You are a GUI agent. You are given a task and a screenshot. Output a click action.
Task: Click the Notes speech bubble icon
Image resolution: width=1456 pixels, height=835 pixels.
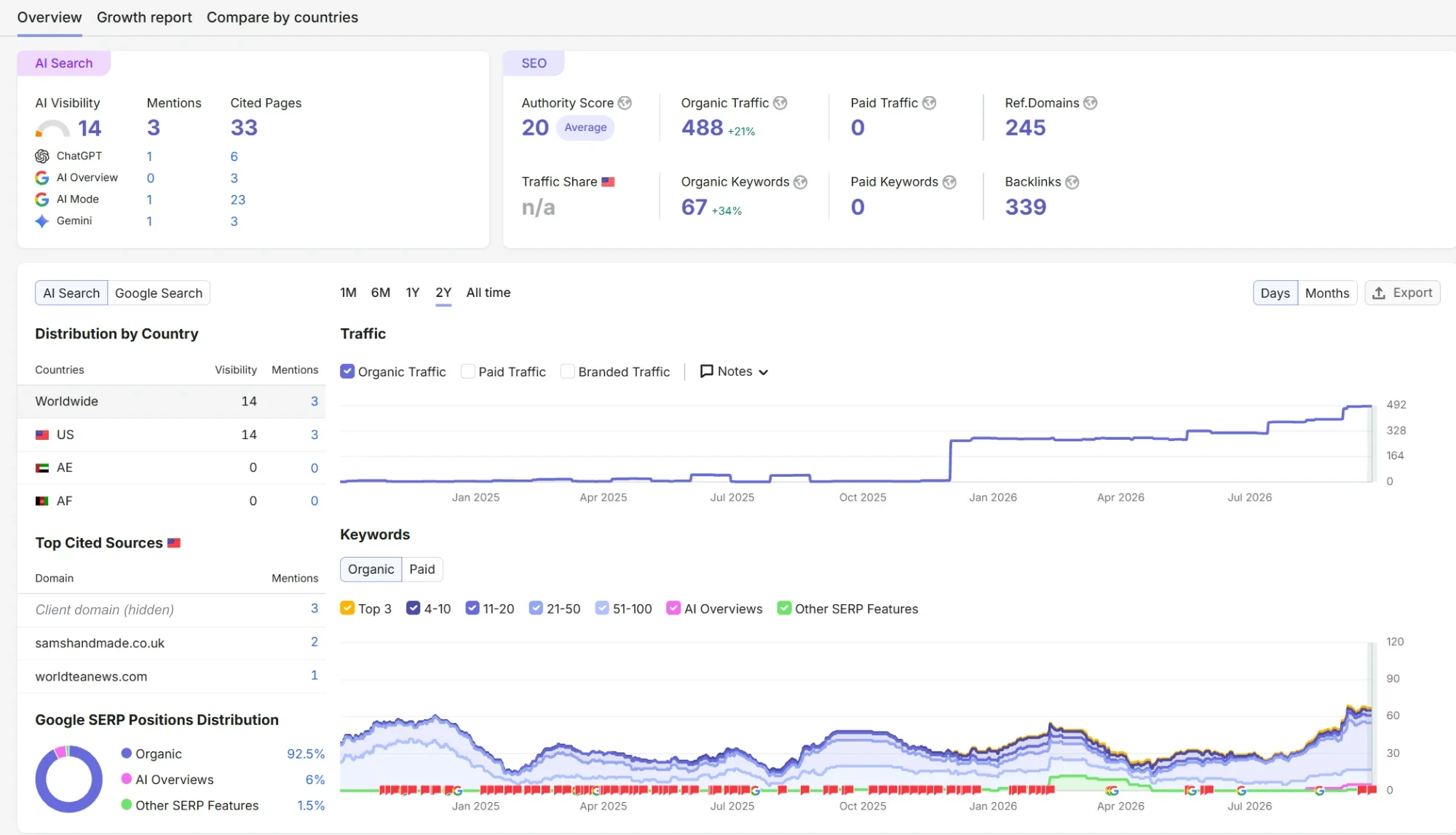pyautogui.click(x=706, y=371)
